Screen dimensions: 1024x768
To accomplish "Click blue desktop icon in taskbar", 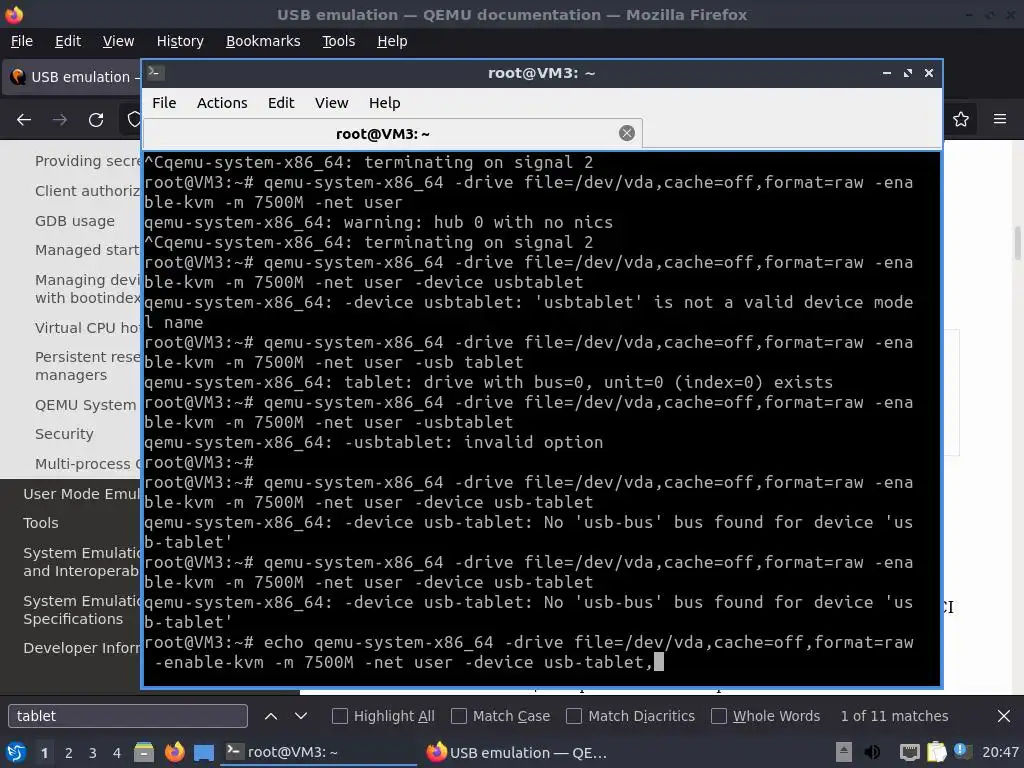I will coord(204,752).
